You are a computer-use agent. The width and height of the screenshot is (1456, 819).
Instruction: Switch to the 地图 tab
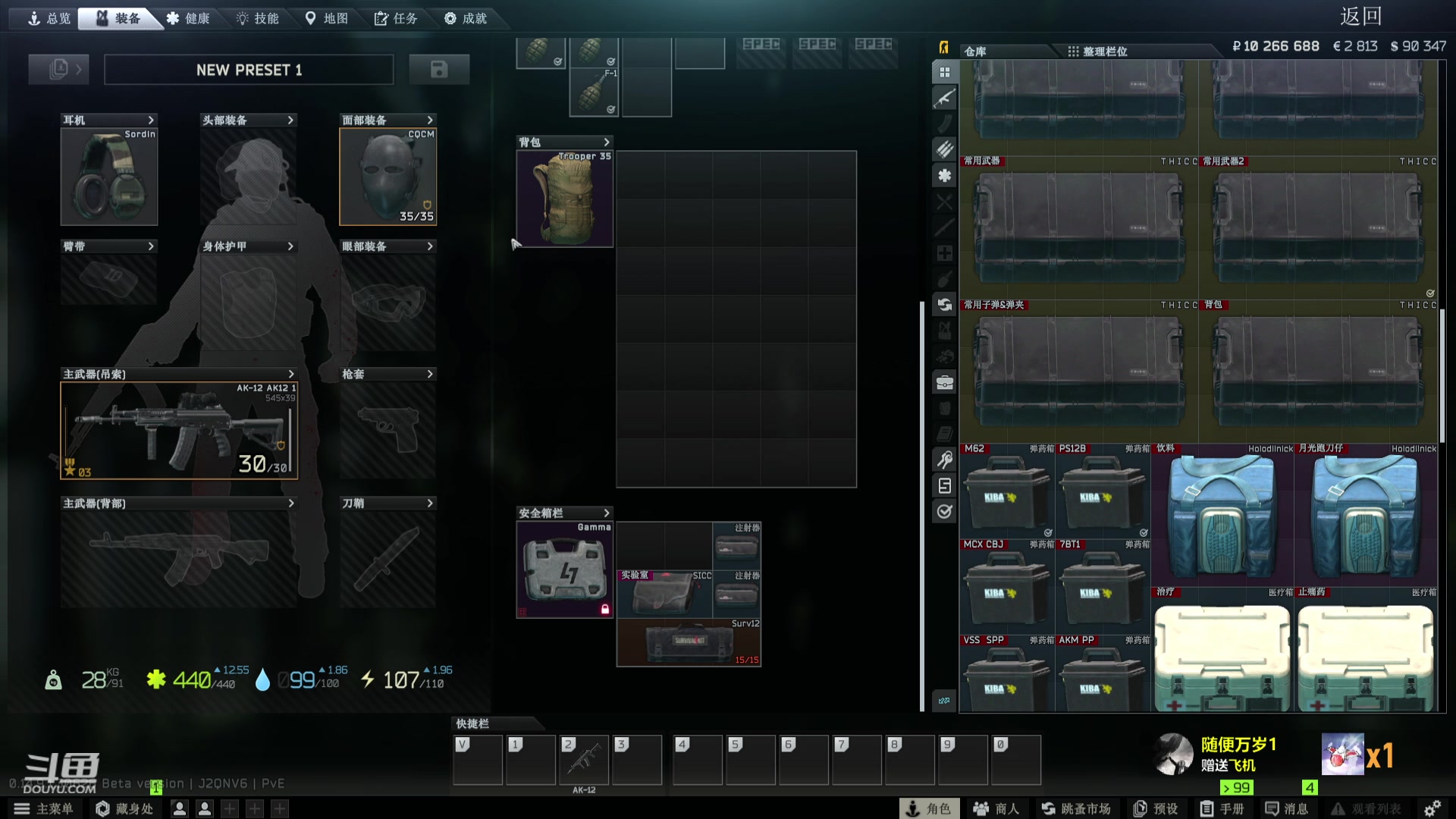tap(327, 18)
